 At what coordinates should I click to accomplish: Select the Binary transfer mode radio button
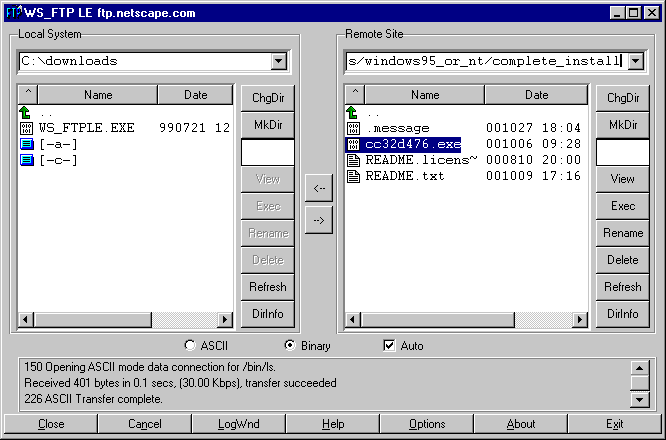tap(290, 345)
